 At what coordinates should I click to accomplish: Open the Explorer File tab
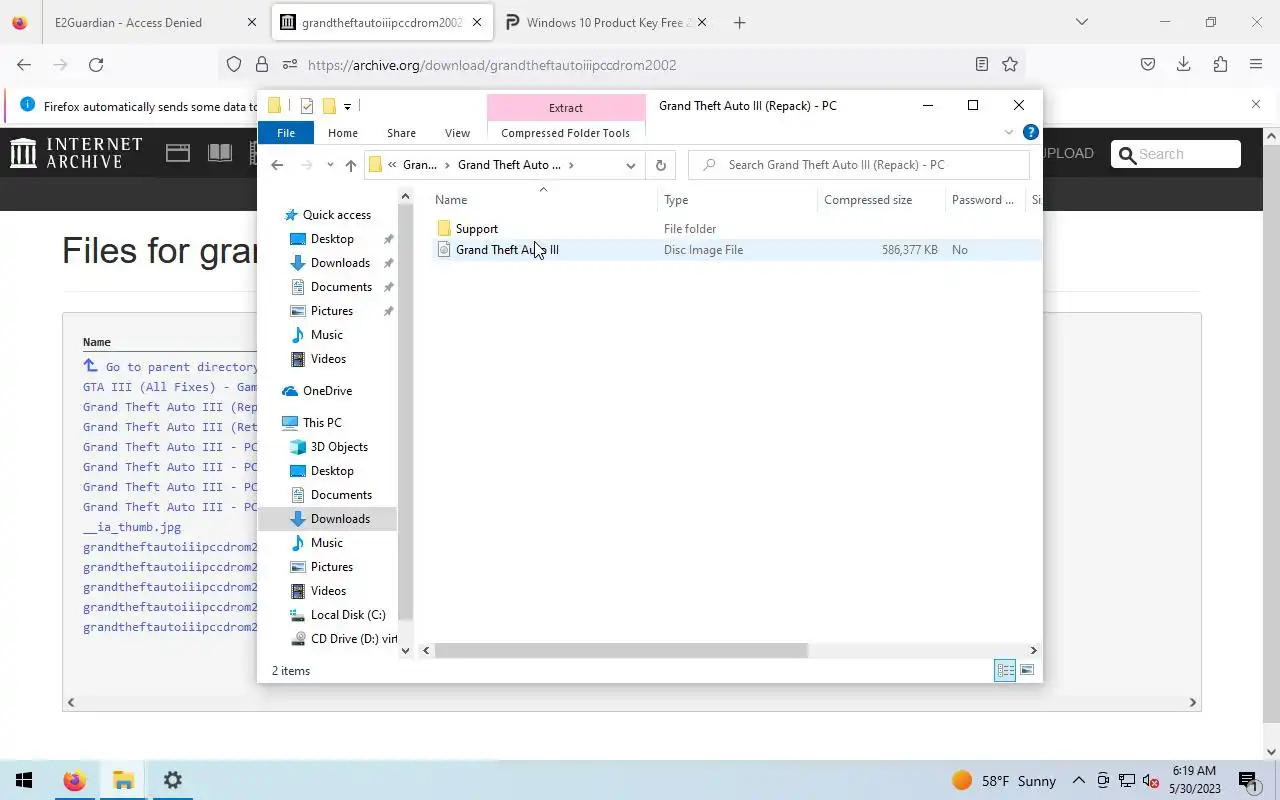coord(286,133)
